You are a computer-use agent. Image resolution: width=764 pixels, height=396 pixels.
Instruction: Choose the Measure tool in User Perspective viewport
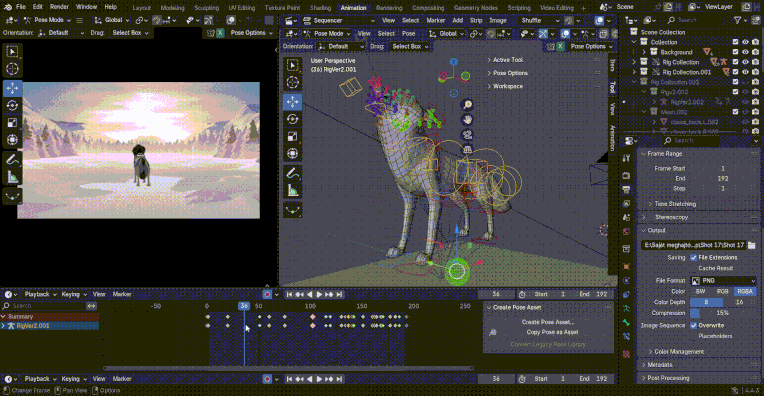292,190
